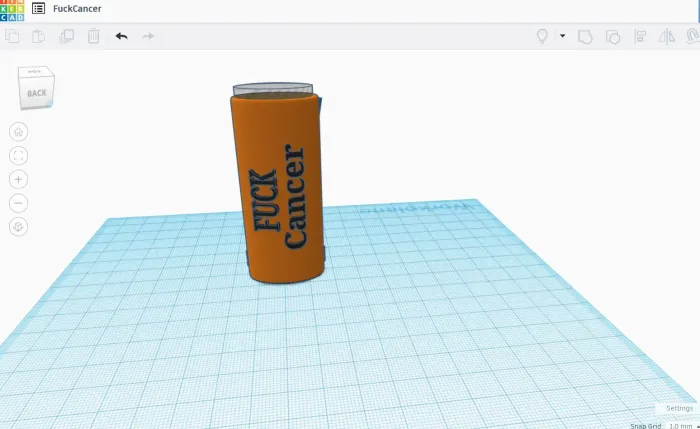Click the Fit all in view button
700x429 pixels.
[18, 155]
